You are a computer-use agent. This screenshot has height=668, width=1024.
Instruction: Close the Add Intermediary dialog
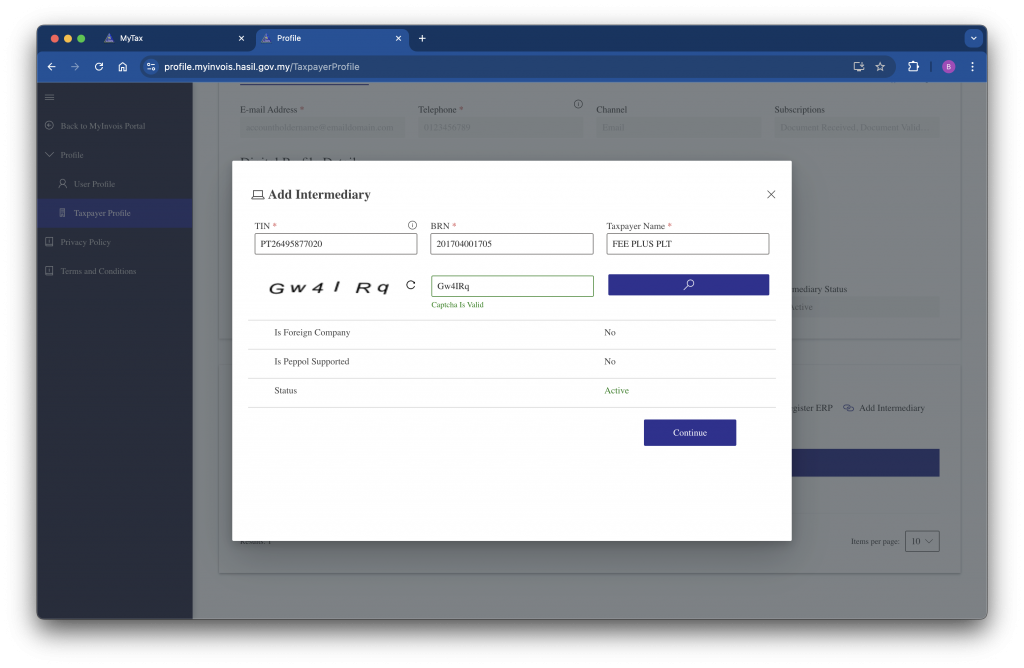point(771,194)
